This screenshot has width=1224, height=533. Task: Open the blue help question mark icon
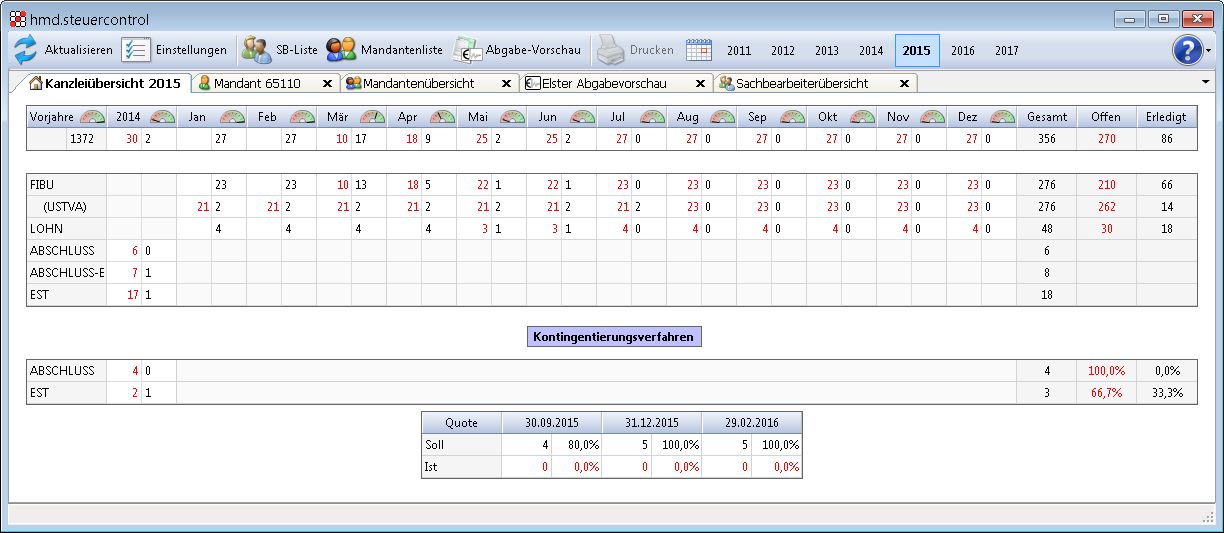tap(1187, 50)
